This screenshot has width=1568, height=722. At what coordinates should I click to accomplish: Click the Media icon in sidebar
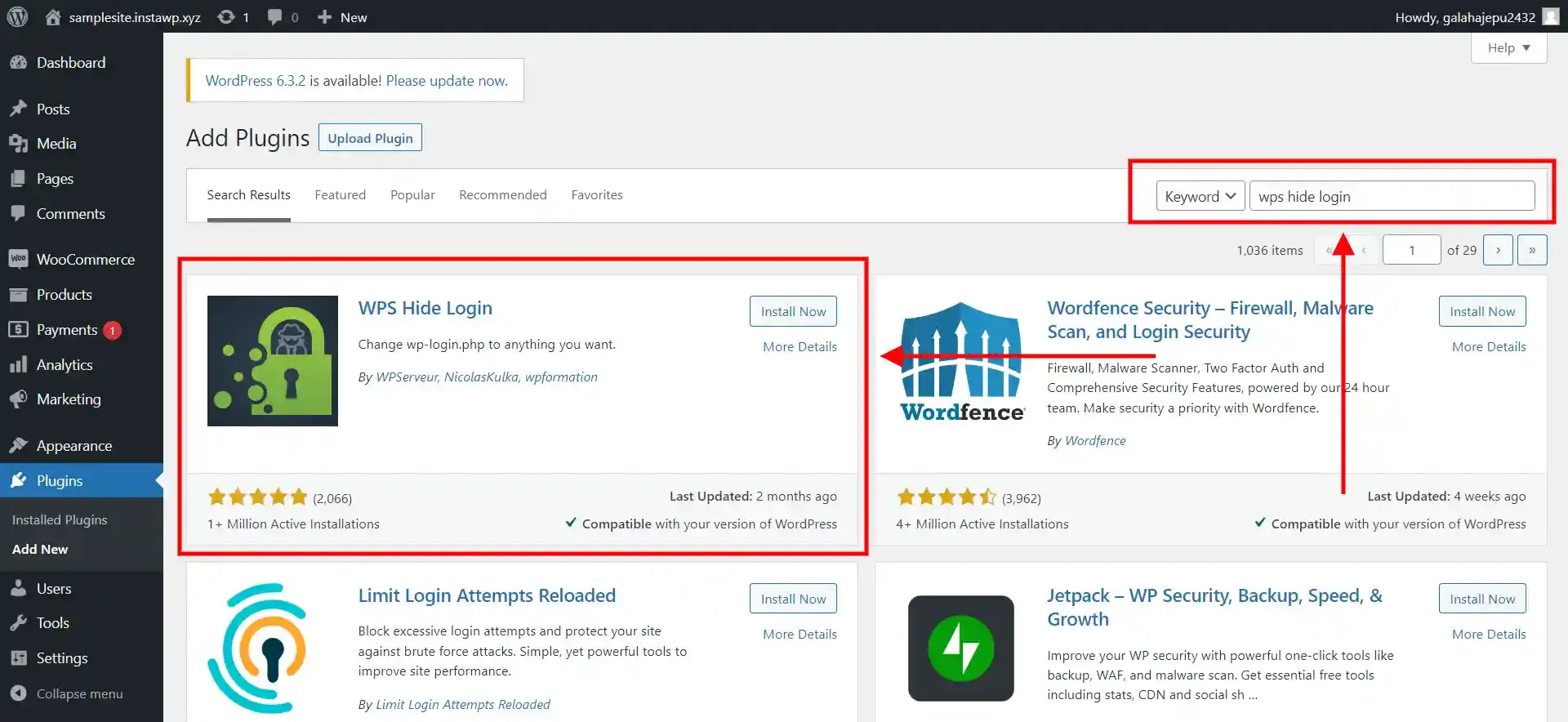pos(18,144)
